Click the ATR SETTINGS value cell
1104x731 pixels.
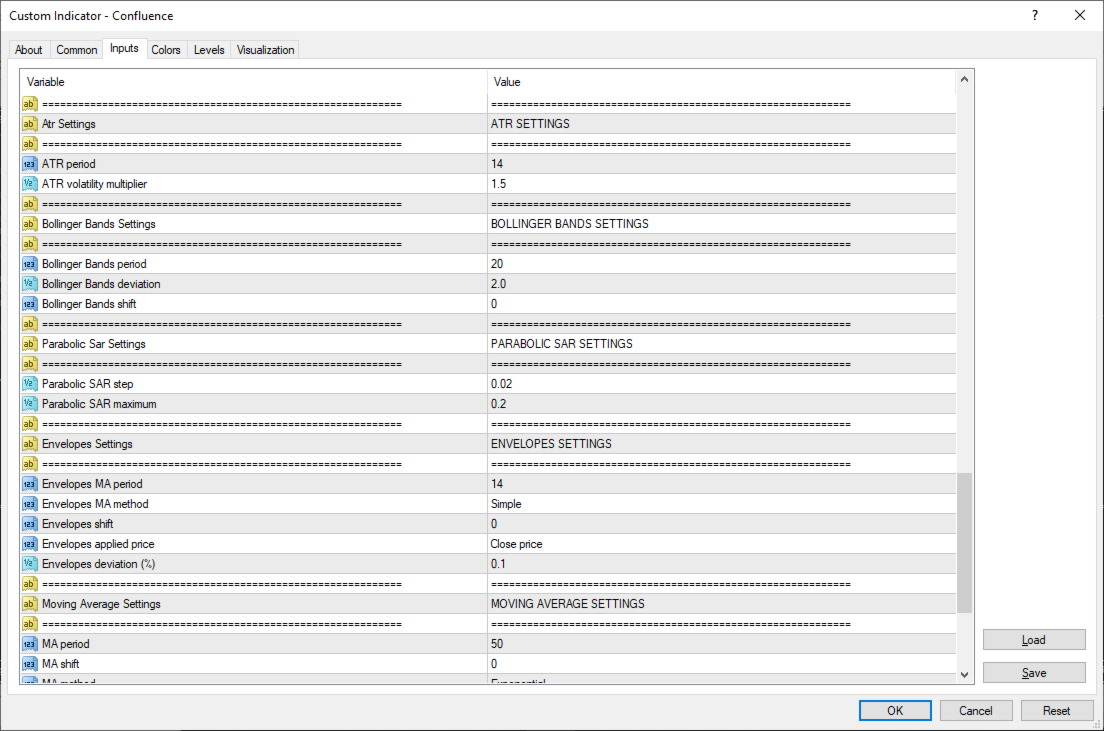click(722, 124)
